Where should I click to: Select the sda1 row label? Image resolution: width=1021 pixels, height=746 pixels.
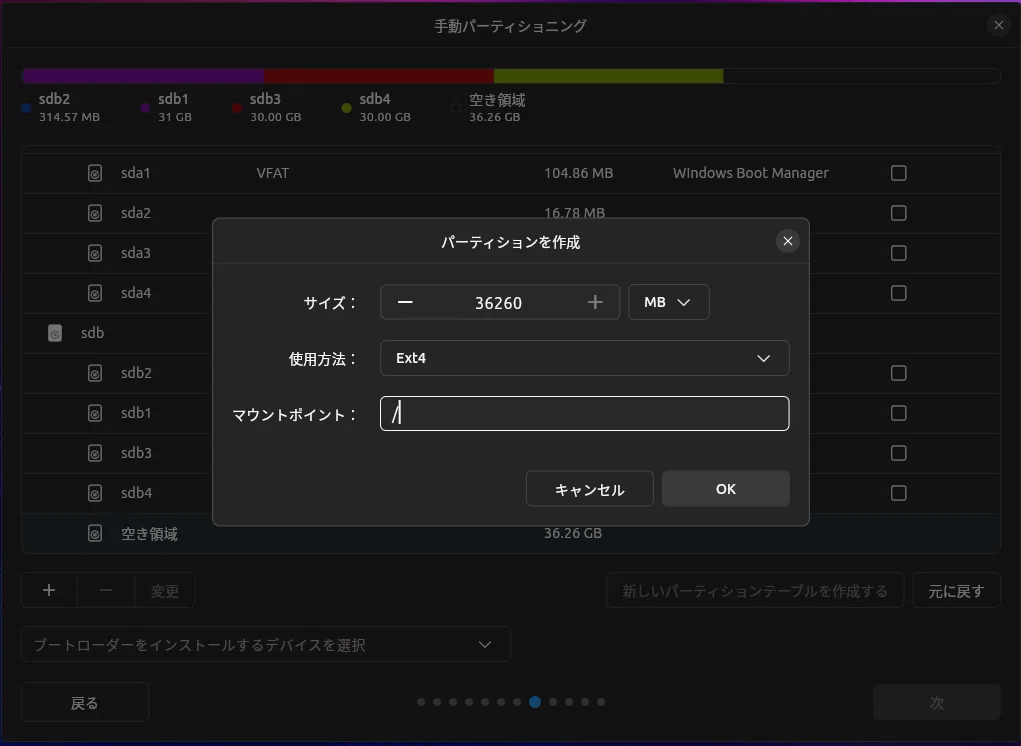click(135, 173)
